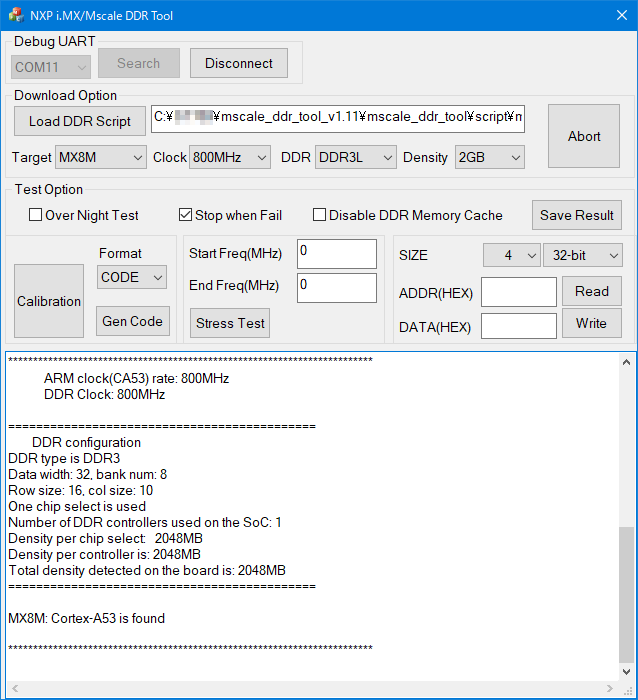This screenshot has height=700, width=638.
Task: Open the SIZE count dropdown showing 4
Action: pos(512,255)
